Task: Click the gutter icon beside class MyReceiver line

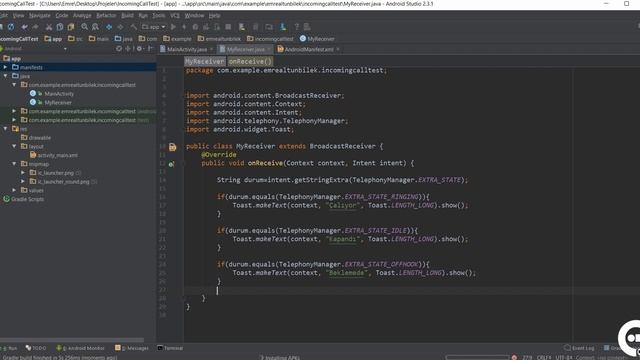Action: pos(173,147)
